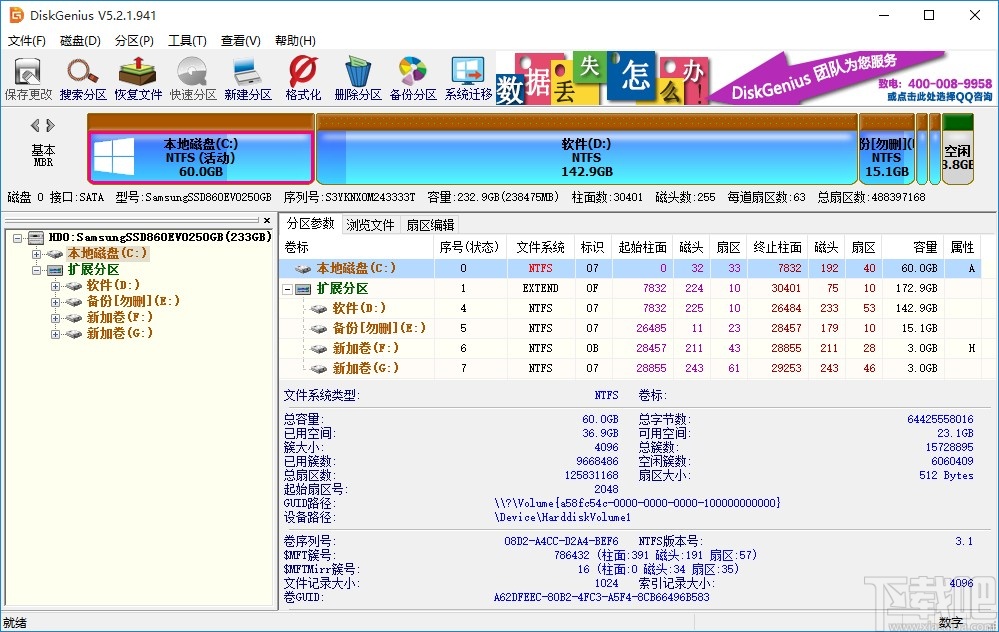
Task: Click the 保存更改 save changes icon
Action: (28, 78)
